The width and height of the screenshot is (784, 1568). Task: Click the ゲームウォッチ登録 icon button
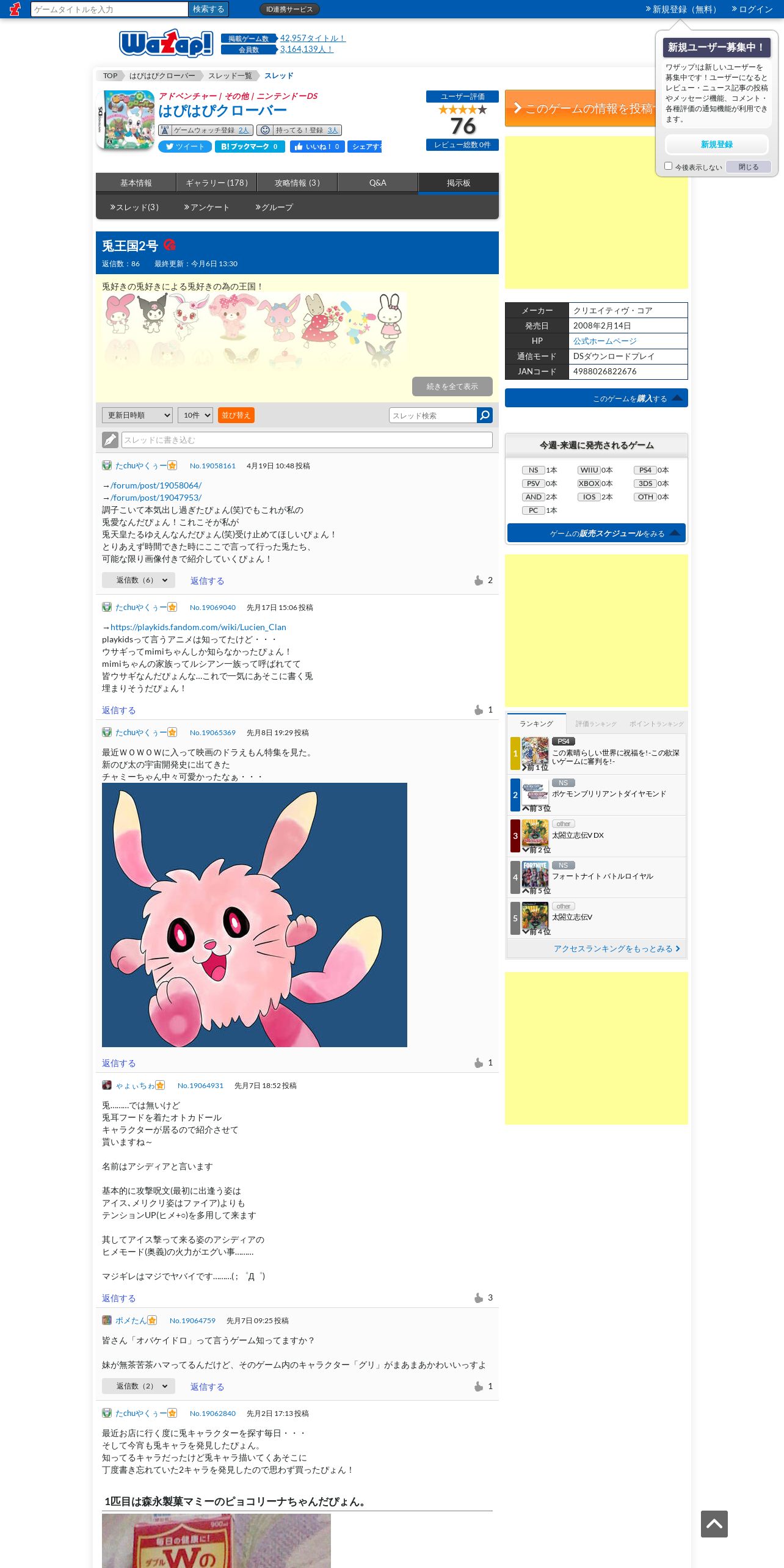tap(205, 130)
